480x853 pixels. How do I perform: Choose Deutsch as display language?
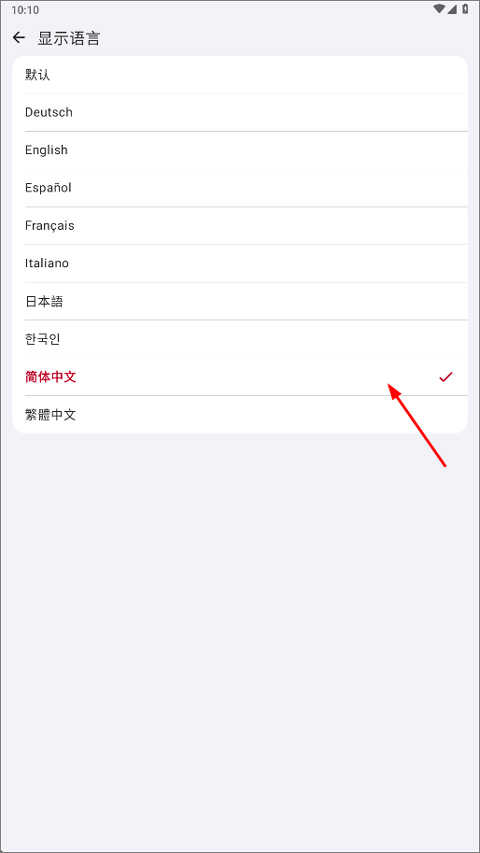(x=240, y=112)
